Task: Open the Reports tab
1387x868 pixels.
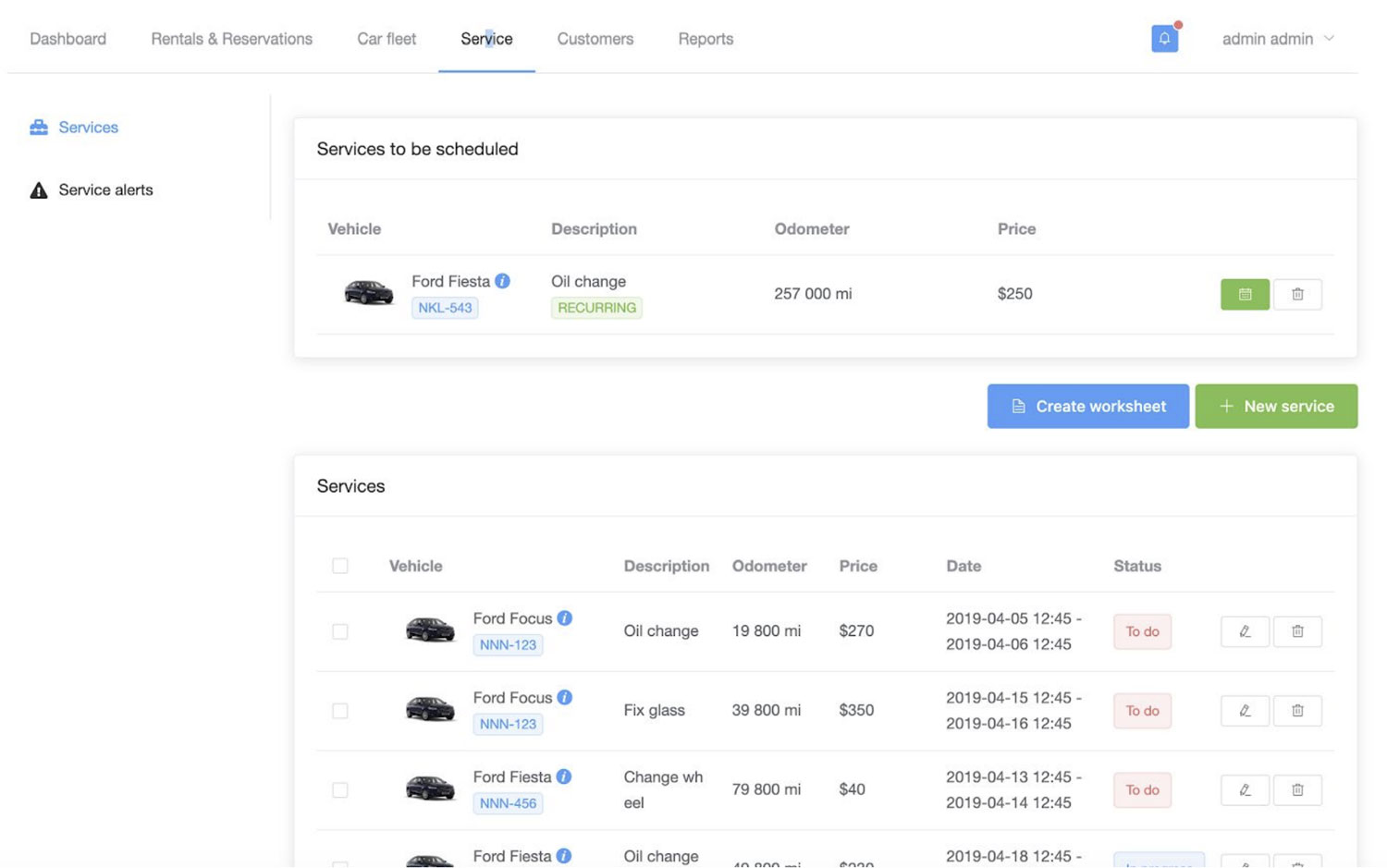Action: tap(706, 39)
